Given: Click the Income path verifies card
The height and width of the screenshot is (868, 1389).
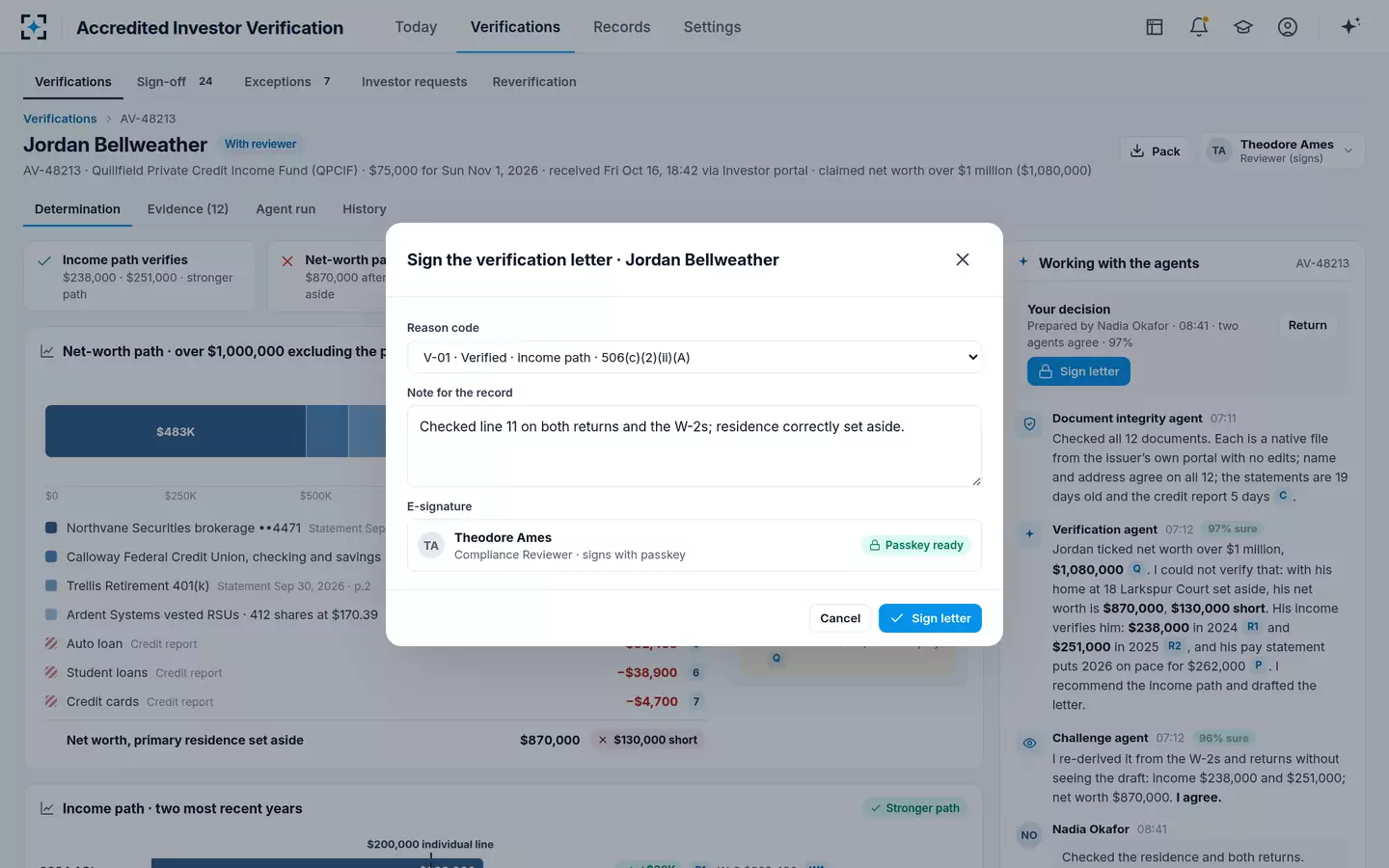Looking at the screenshot, I should click(x=140, y=277).
